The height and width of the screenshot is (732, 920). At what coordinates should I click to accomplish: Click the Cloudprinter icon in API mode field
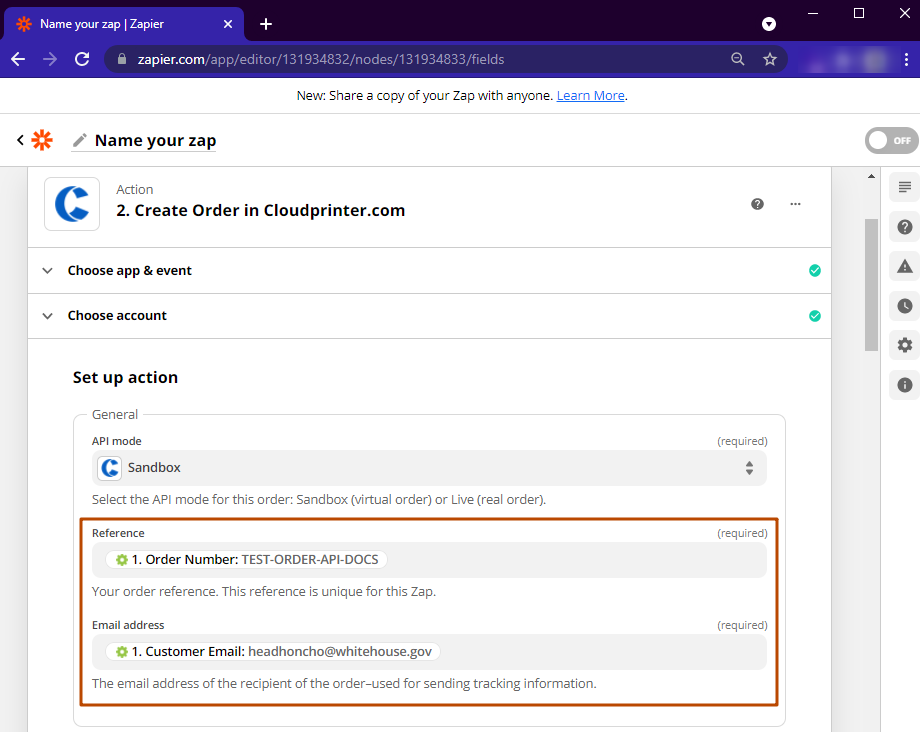pyautogui.click(x=110, y=468)
